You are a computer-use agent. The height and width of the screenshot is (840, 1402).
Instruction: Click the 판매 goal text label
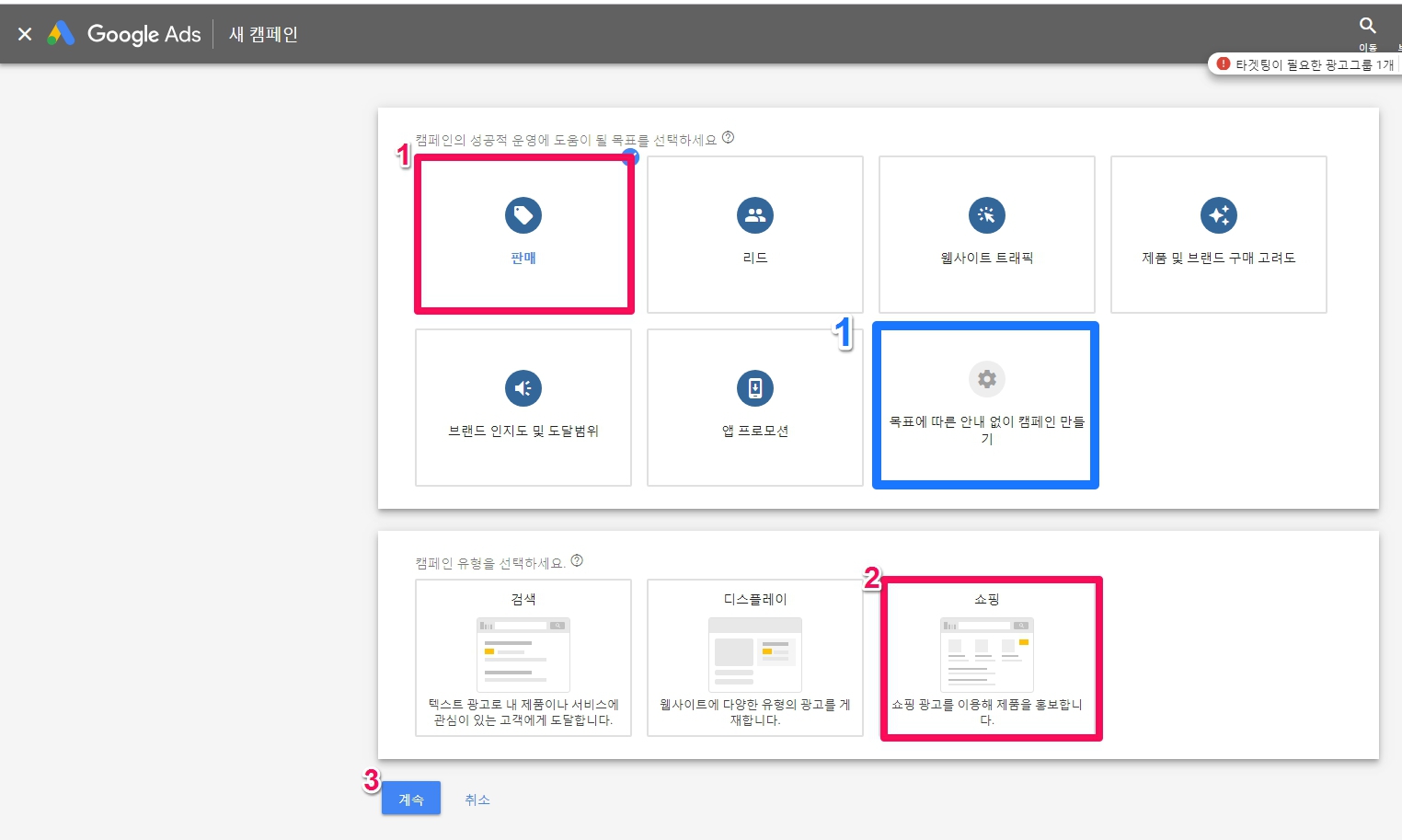pyautogui.click(x=523, y=259)
